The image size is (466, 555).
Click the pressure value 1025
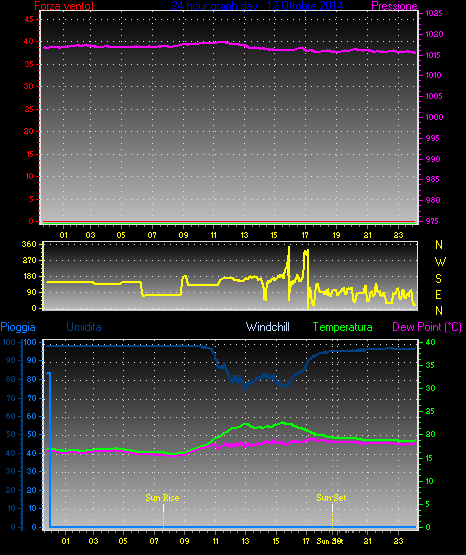pos(434,13)
